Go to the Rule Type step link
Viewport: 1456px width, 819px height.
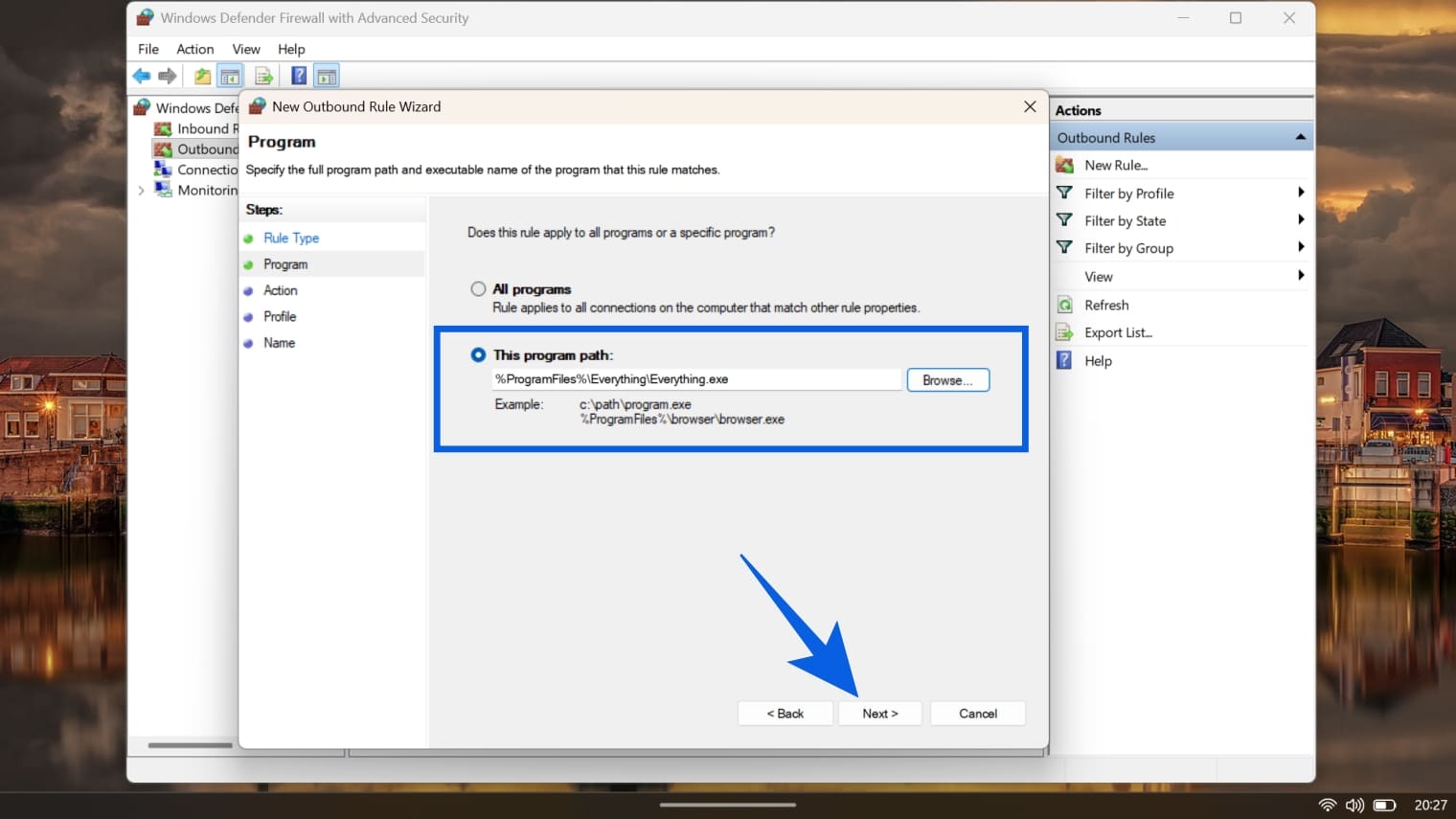pos(291,238)
